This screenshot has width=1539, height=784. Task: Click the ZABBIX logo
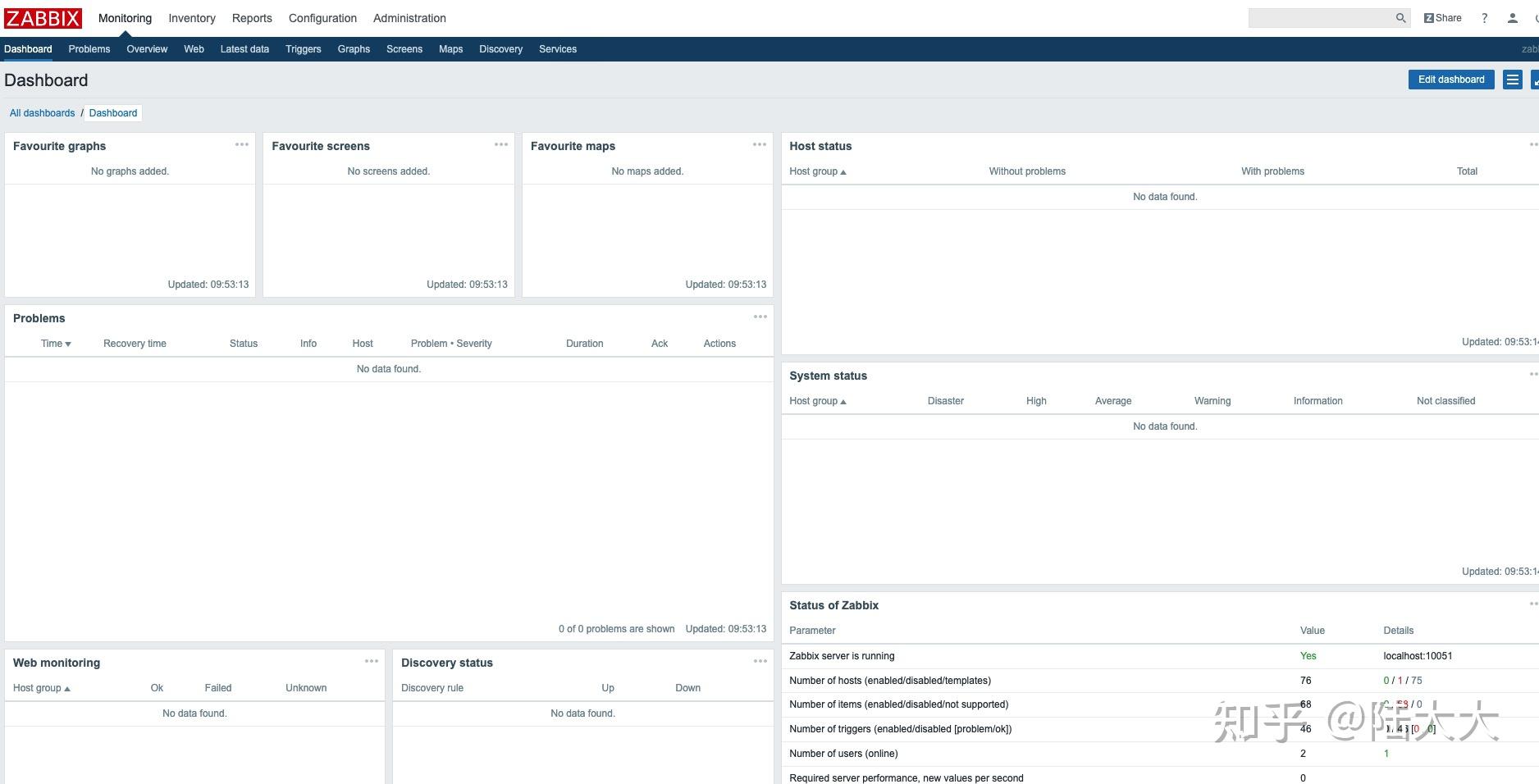pos(43,18)
